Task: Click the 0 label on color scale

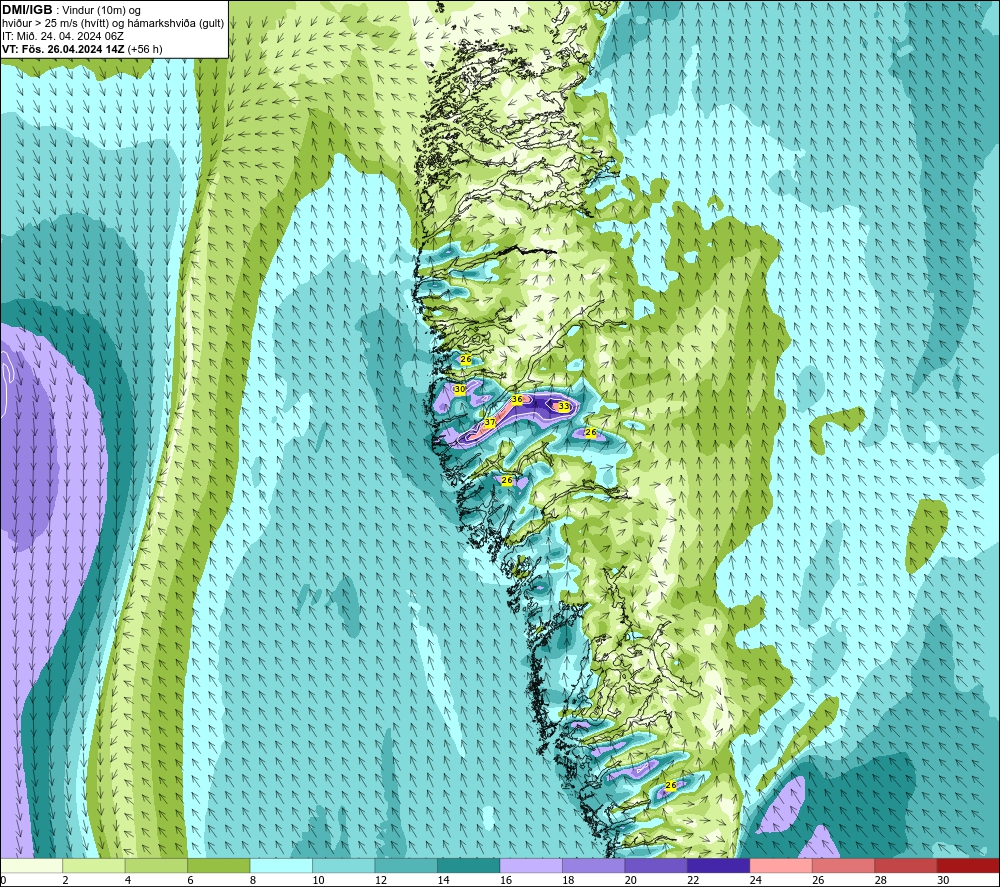Action: [3, 880]
